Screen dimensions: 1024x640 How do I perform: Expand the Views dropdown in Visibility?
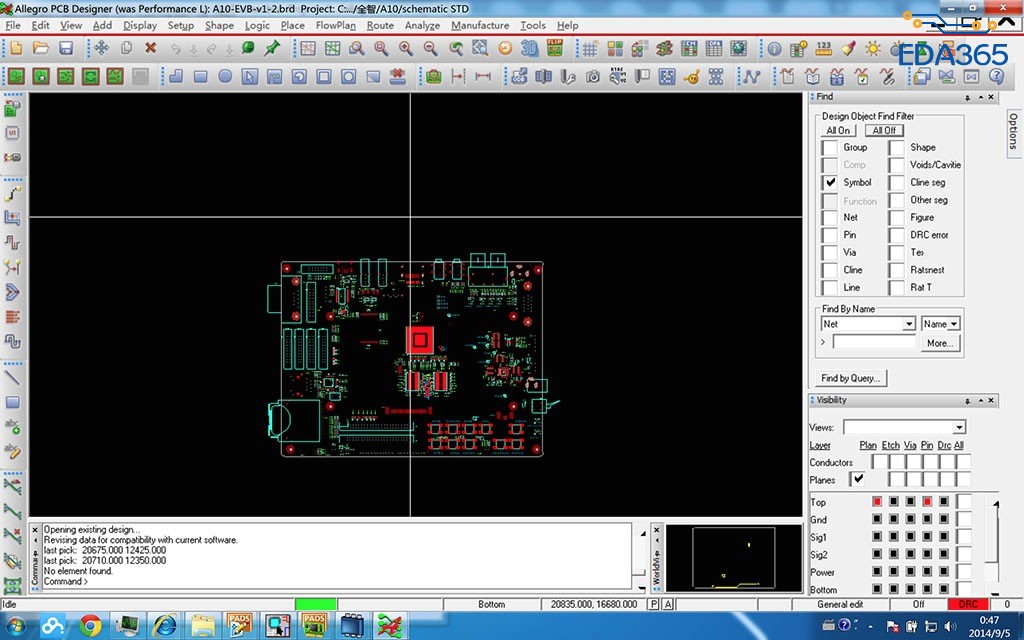pyautogui.click(x=958, y=428)
